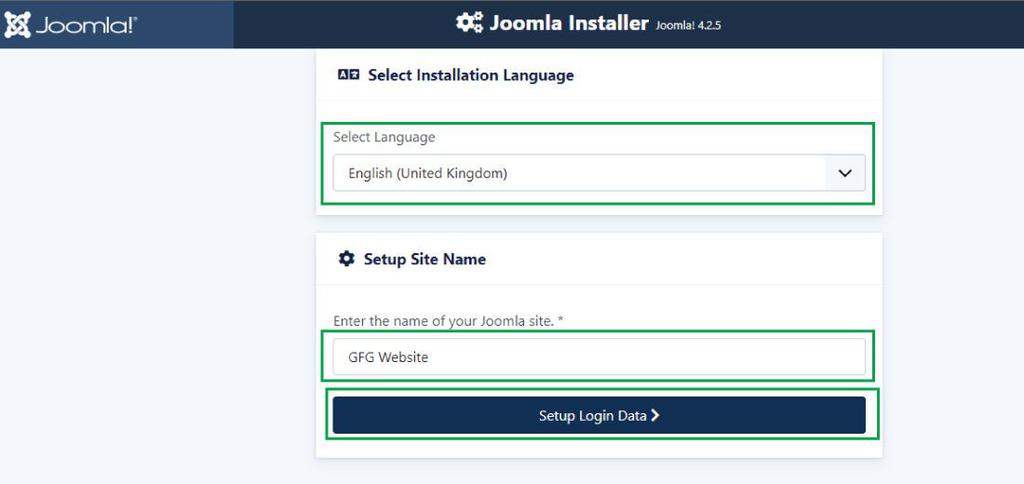Click the Select Installation Language heading
The width and height of the screenshot is (1024, 484).
tap(471, 75)
